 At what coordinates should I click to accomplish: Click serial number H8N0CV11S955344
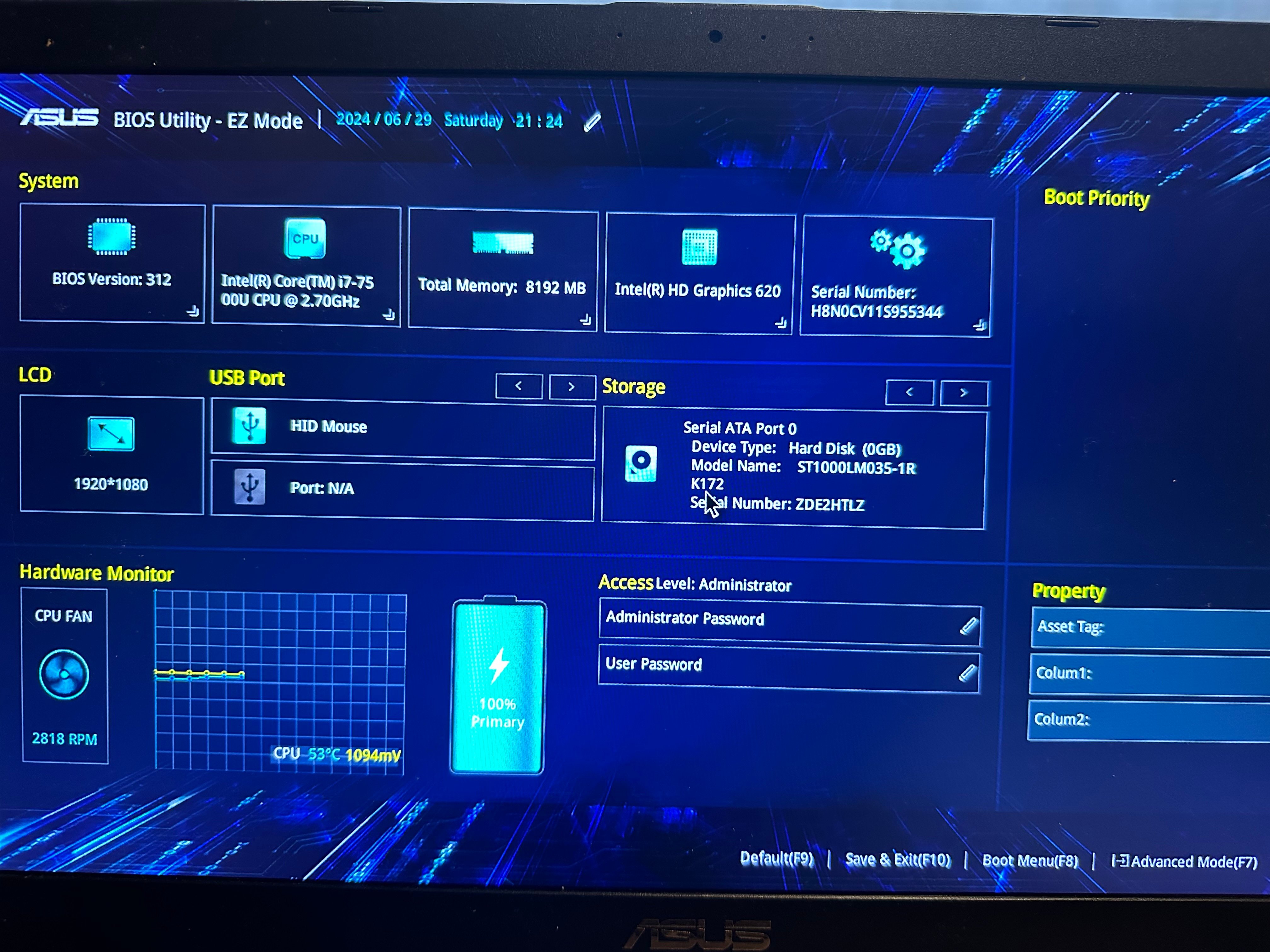point(877,312)
